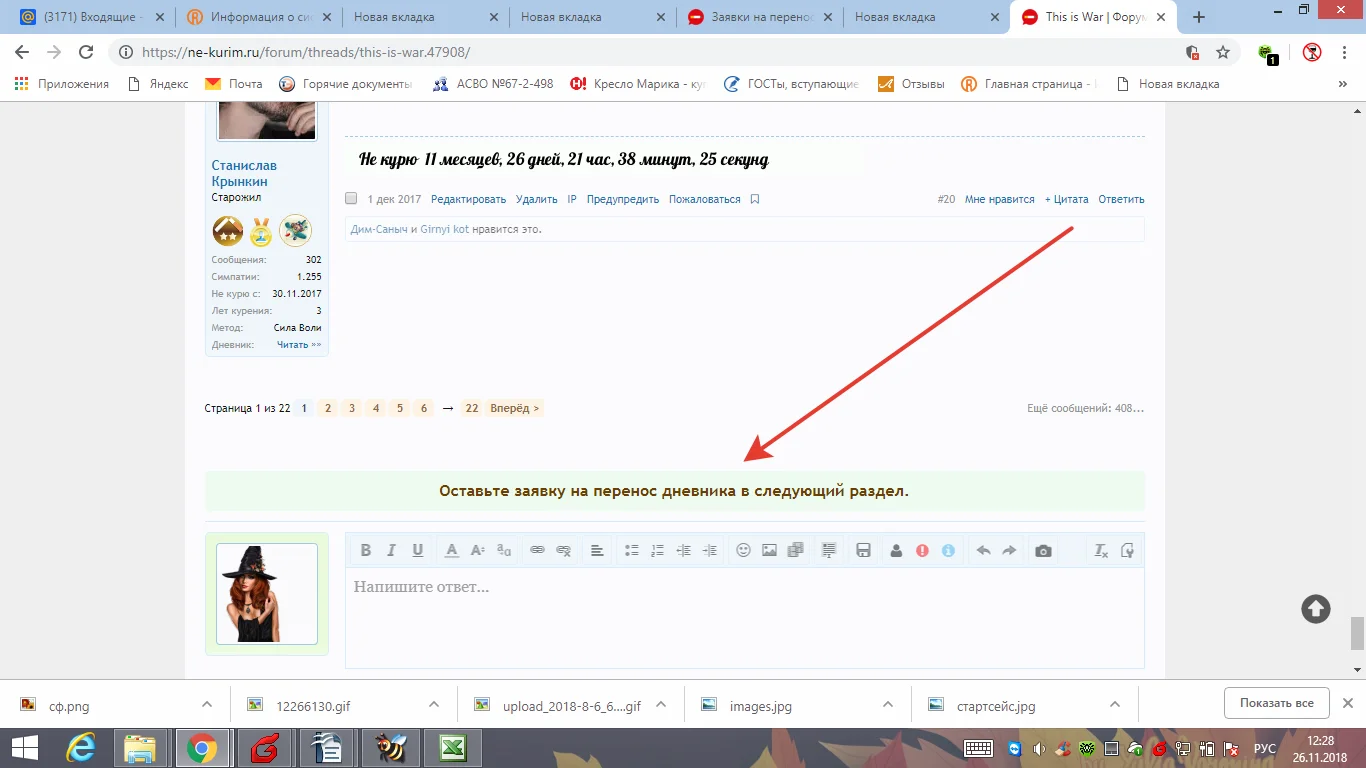1366x768 pixels.
Task: Open the Windows Start menu
Action: pos(24,747)
